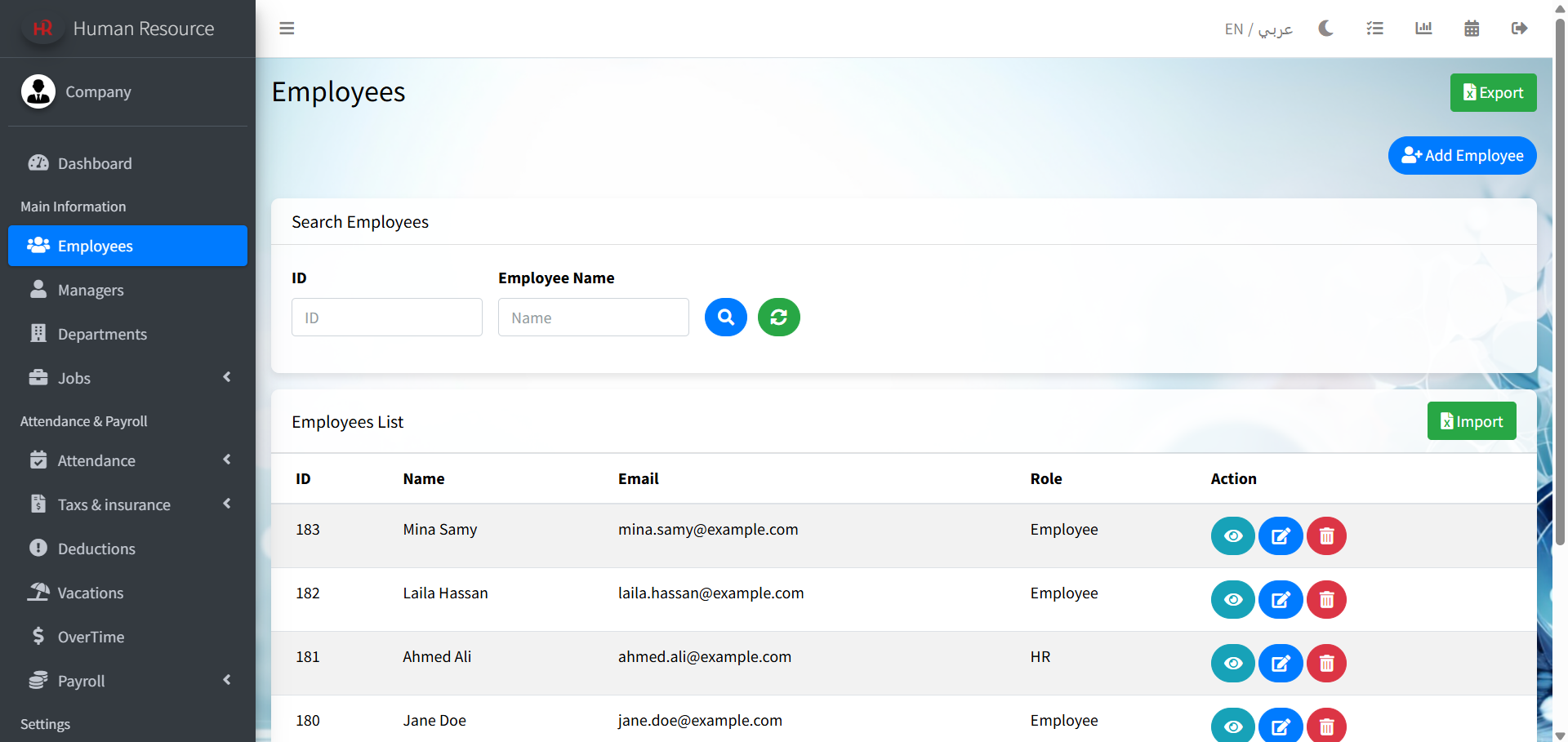Viewport: 1568px width, 742px height.
Task: Open the calendar icon in top bar
Action: 1472,29
